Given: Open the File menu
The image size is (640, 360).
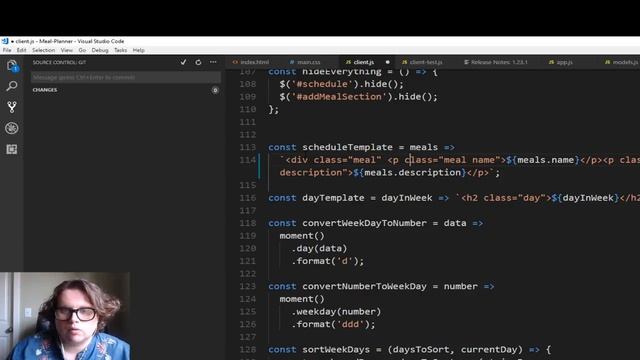Looking at the screenshot, I should (7, 50).
